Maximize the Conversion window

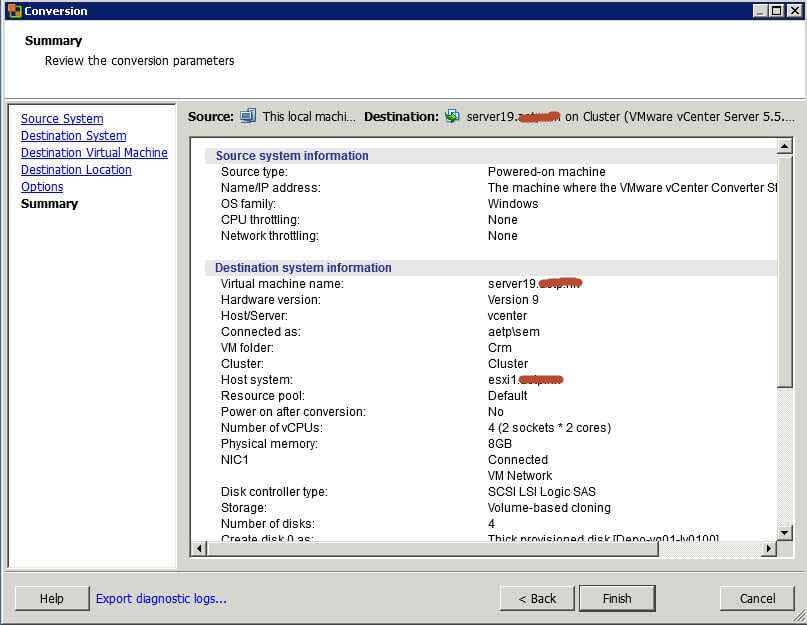coord(777,11)
